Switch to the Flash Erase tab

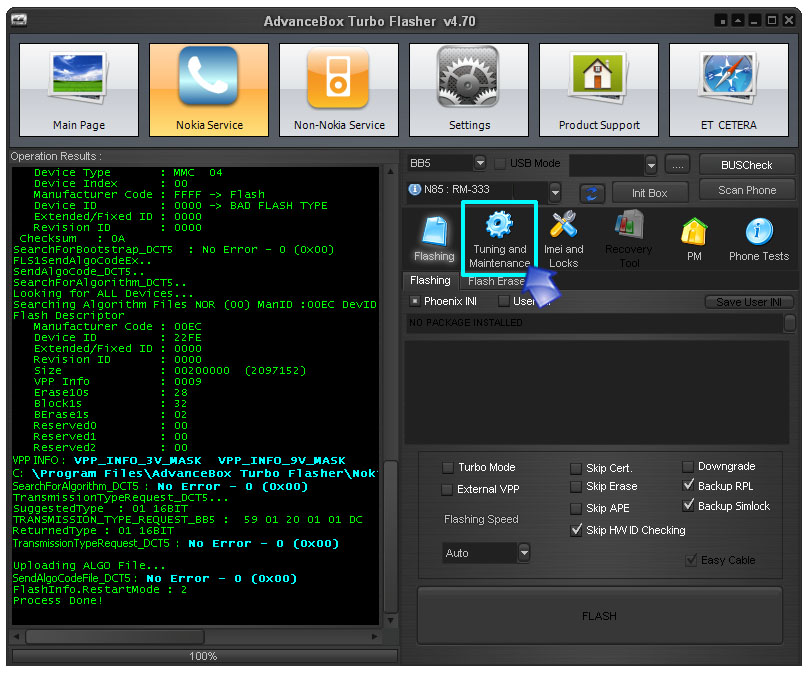[x=496, y=281]
